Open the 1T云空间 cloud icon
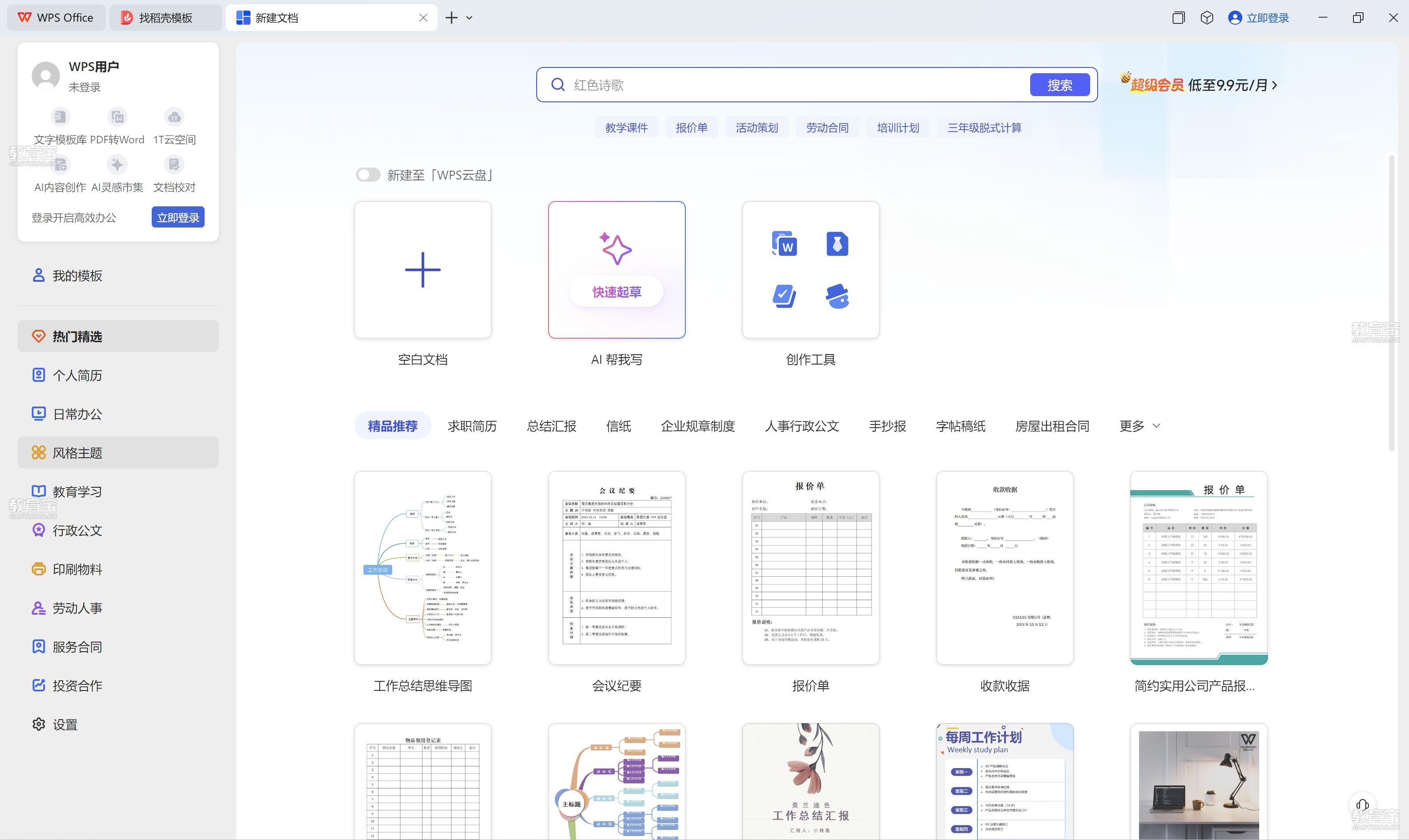The height and width of the screenshot is (840, 1409). click(174, 117)
